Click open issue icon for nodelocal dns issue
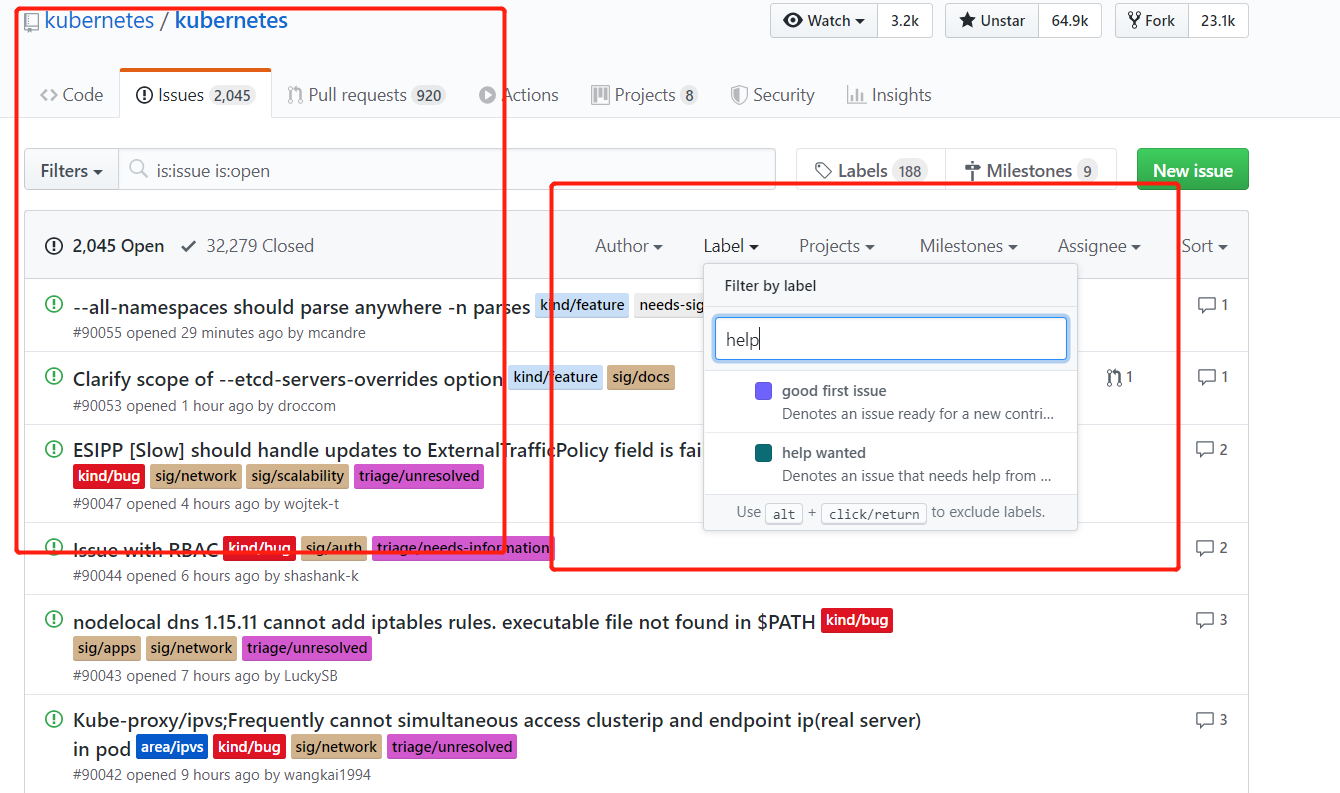The width and height of the screenshot is (1340, 793). tap(53, 620)
